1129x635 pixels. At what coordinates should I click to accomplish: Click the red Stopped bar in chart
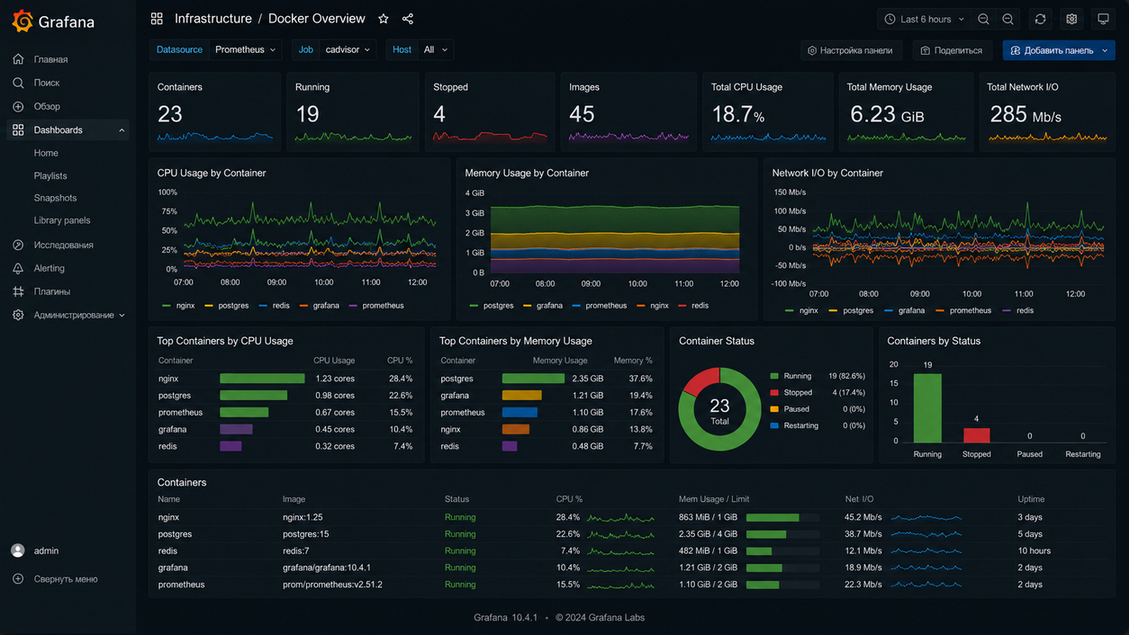click(976, 436)
